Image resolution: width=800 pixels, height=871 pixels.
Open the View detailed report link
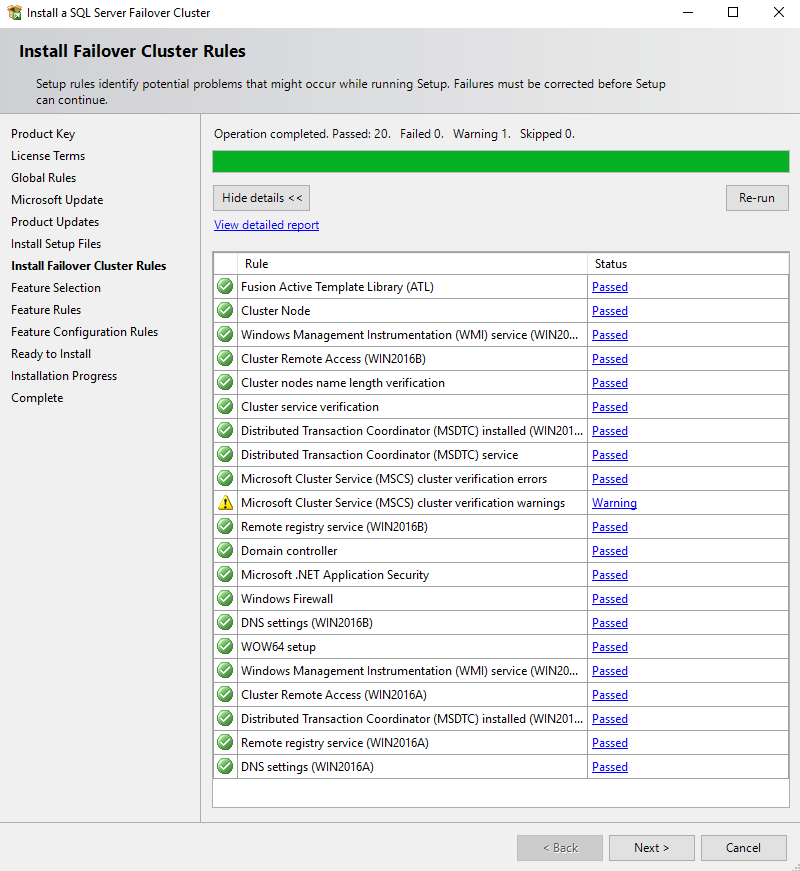(x=267, y=225)
